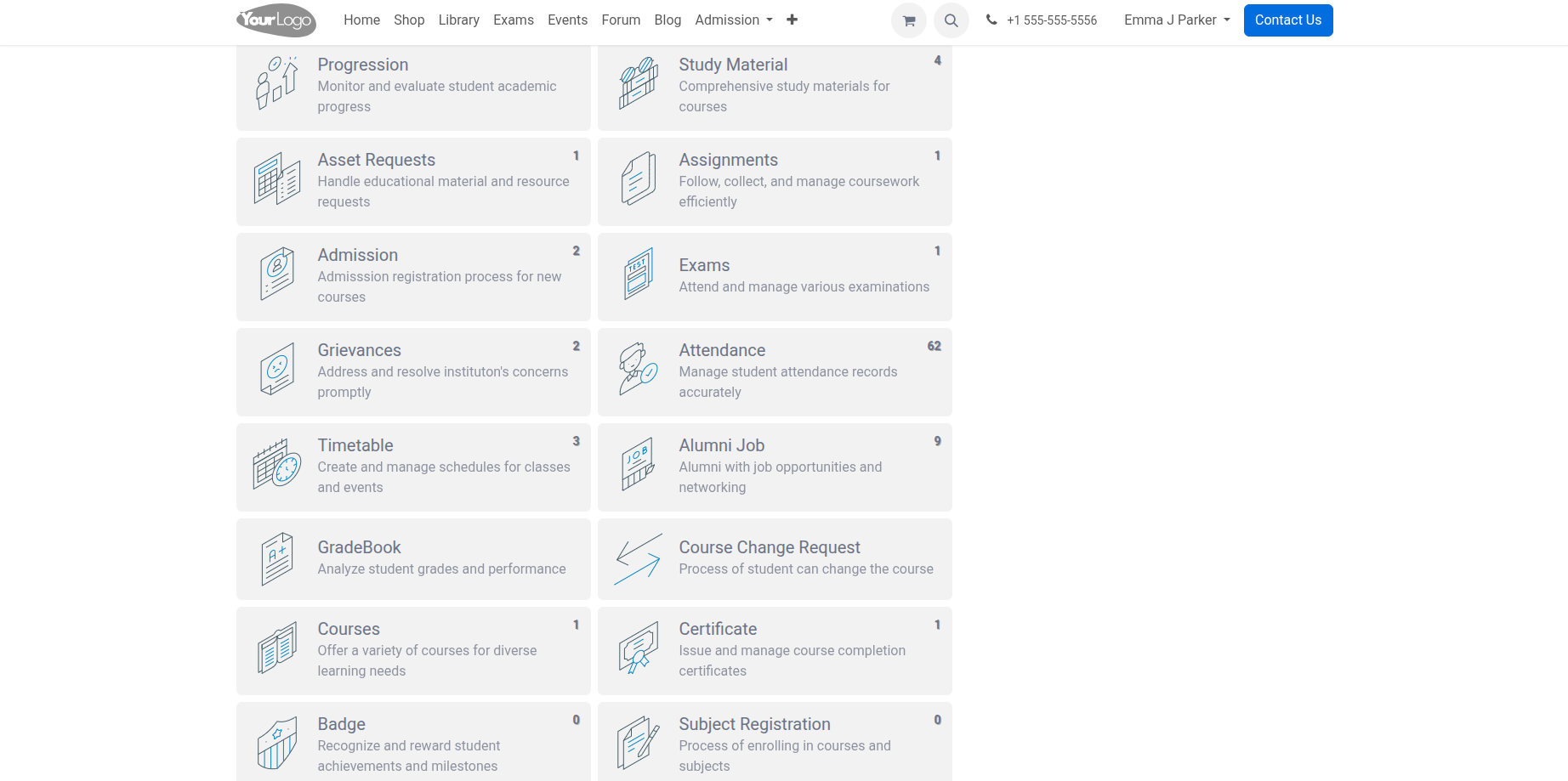Open the Alumni Job card title
Screen dimensions: 1568x781
point(722,445)
